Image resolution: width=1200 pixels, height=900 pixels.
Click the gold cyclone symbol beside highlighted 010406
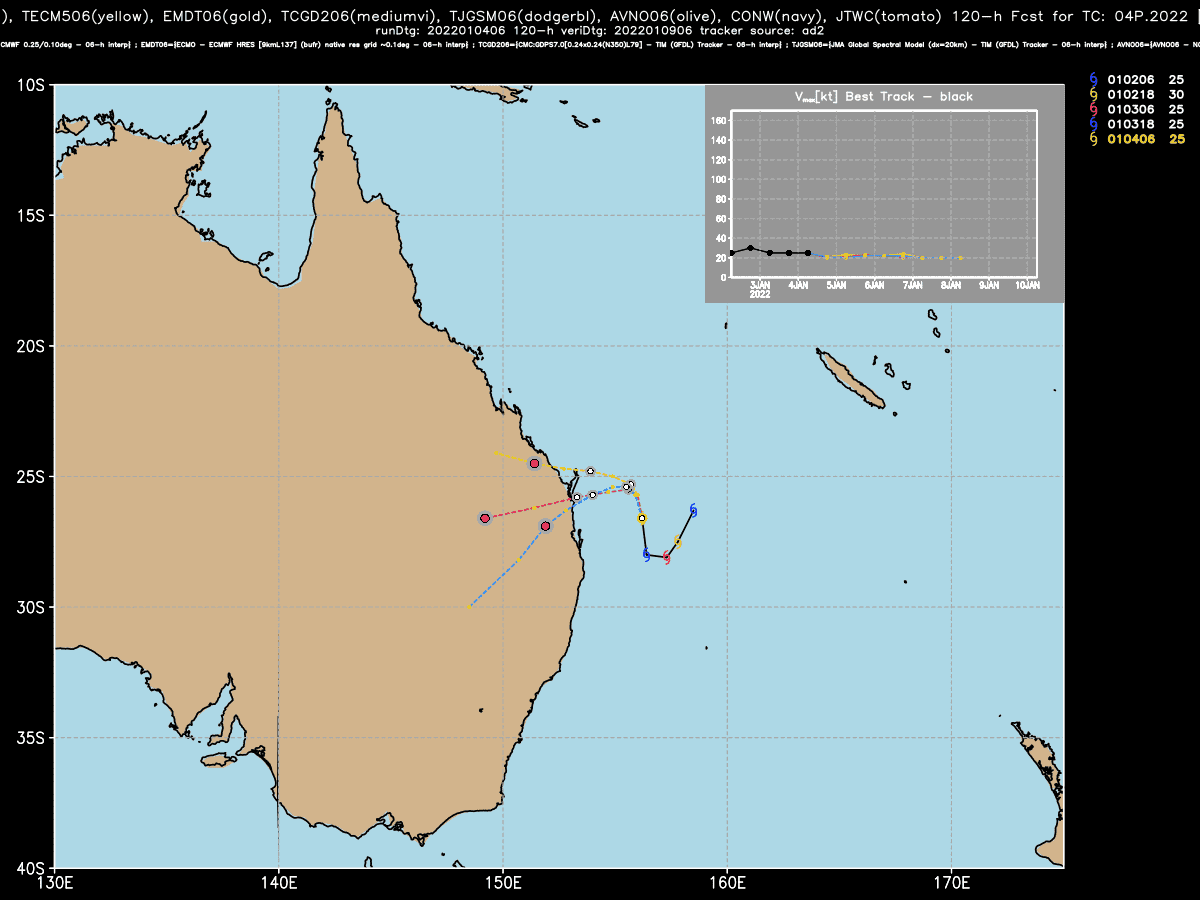coord(1093,139)
